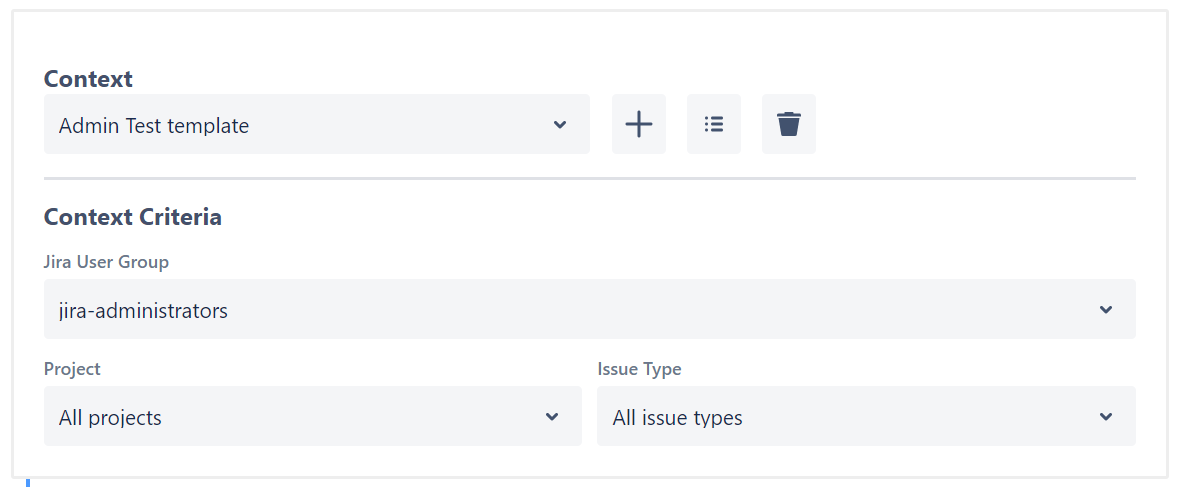Screen dimensions: 1177x489
Task: Expand the All issue types dropdown
Action: pyautogui.click(x=866, y=416)
